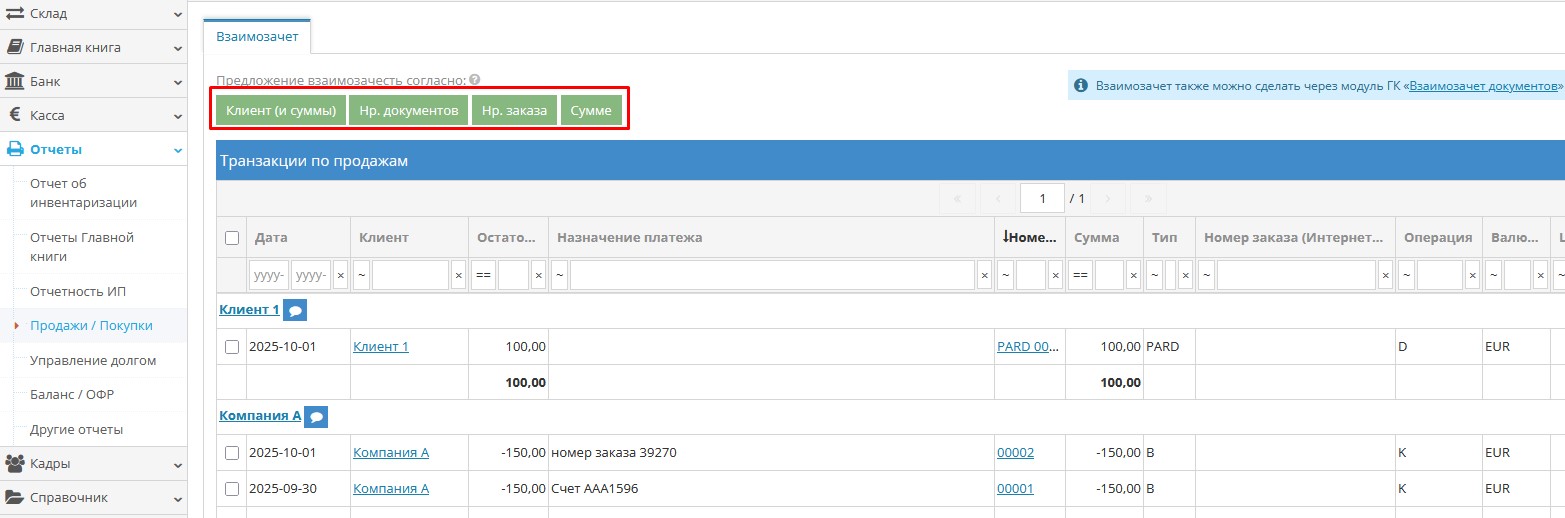Toggle the select-all checkbox in table header

coord(232,238)
